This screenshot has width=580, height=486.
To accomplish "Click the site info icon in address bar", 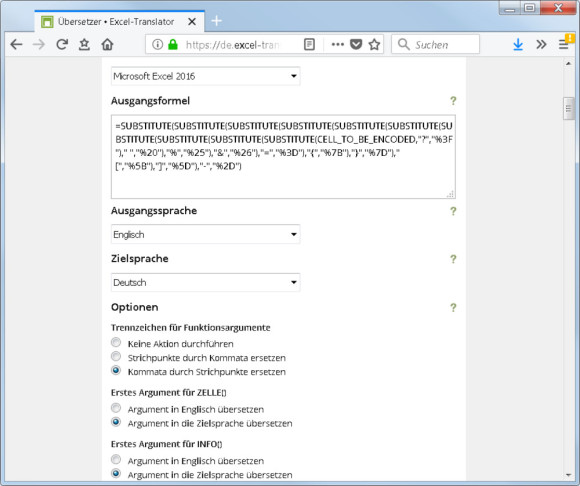I will tap(158, 45).
